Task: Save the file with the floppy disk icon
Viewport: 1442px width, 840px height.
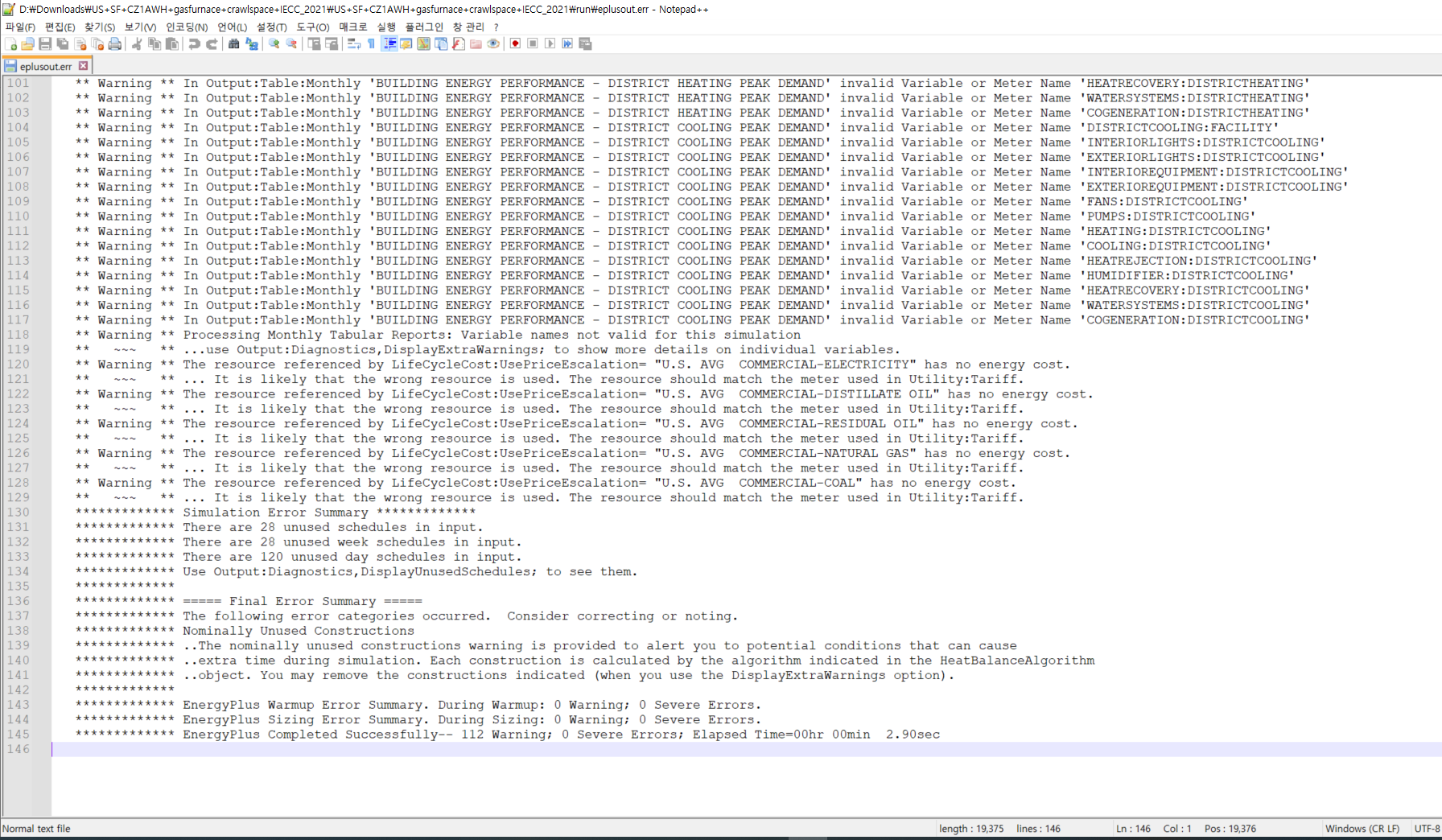Action: coord(45,43)
